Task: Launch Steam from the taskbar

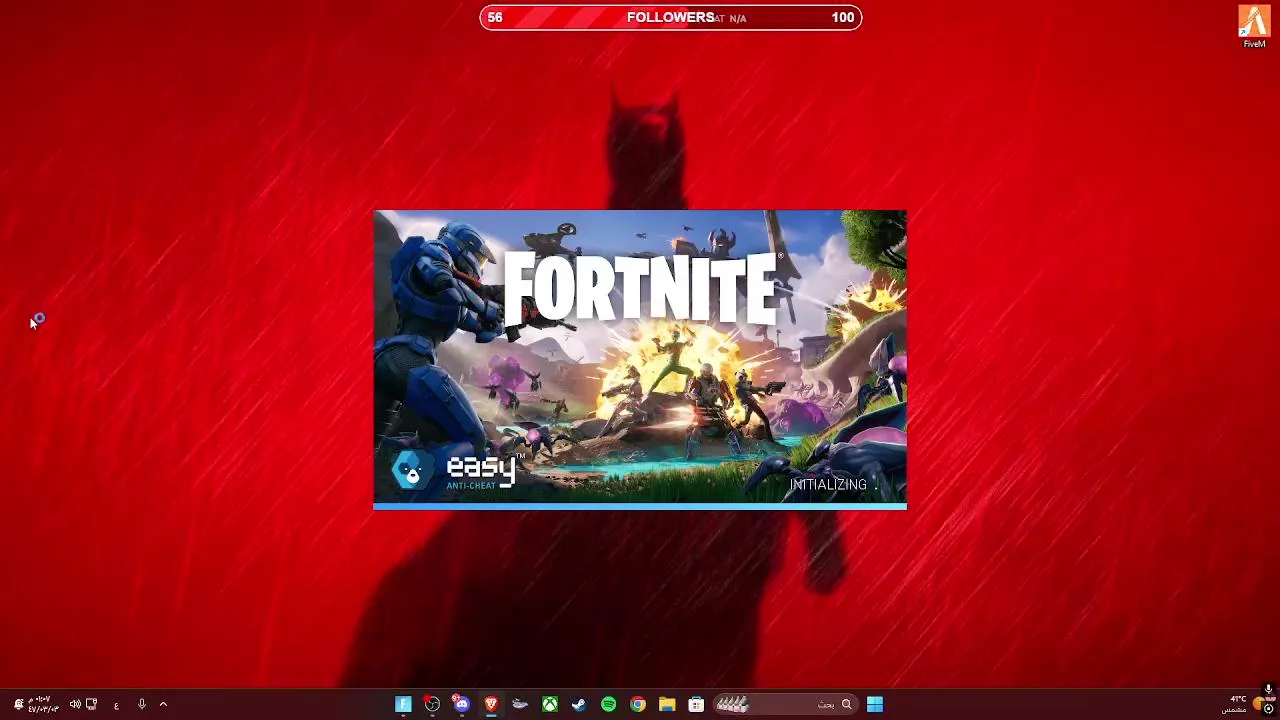Action: pos(579,704)
